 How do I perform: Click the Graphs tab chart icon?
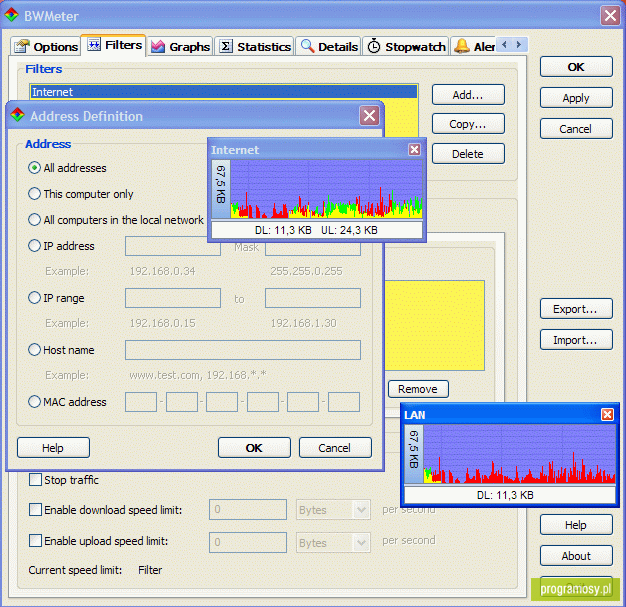click(158, 47)
